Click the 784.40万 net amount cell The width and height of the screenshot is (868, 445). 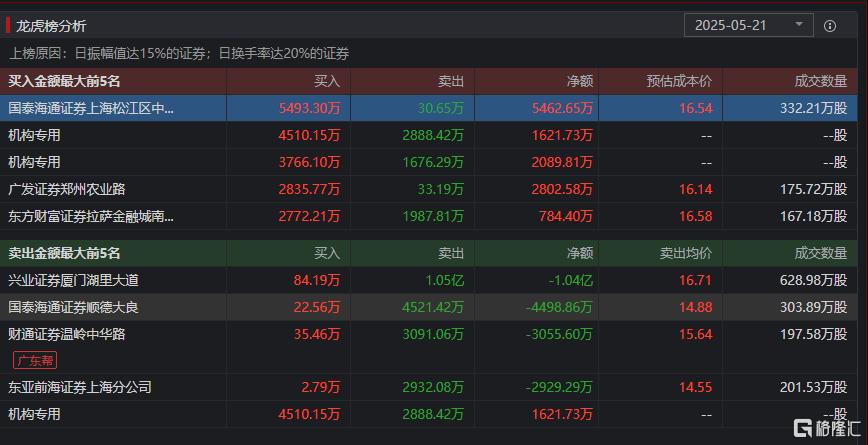(566, 216)
